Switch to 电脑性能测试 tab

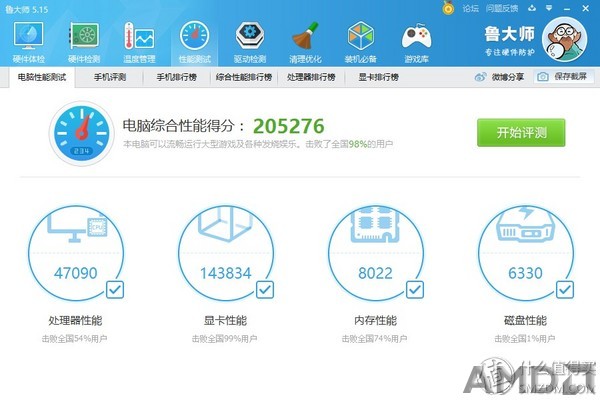click(42, 77)
